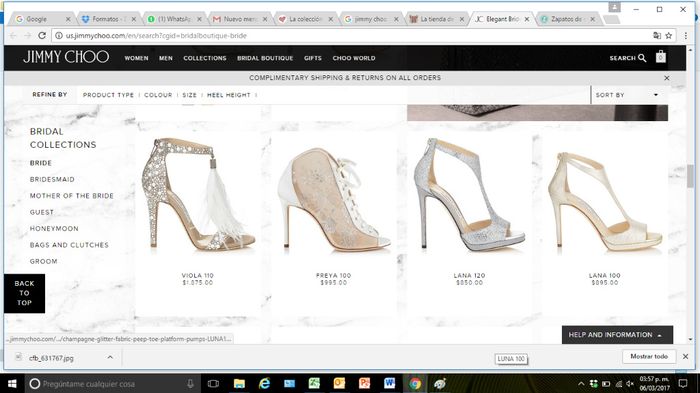700x393 pixels.
Task: Open the Lana 120 sandal product
Action: point(469,196)
